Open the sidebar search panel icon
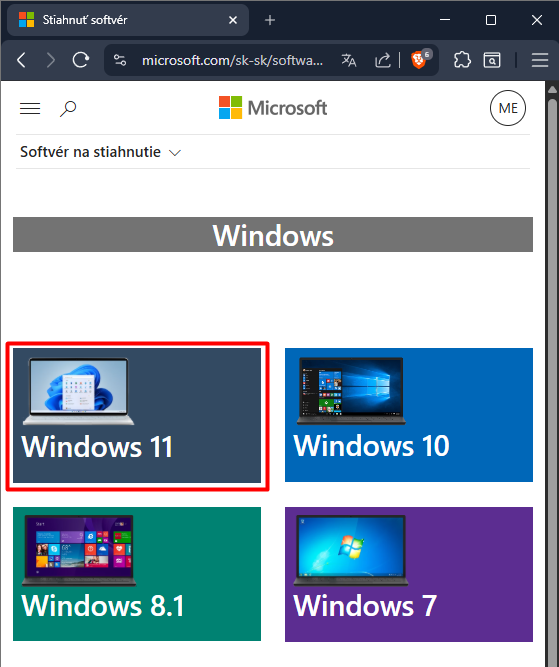This screenshot has height=667, width=559. pos(492,60)
